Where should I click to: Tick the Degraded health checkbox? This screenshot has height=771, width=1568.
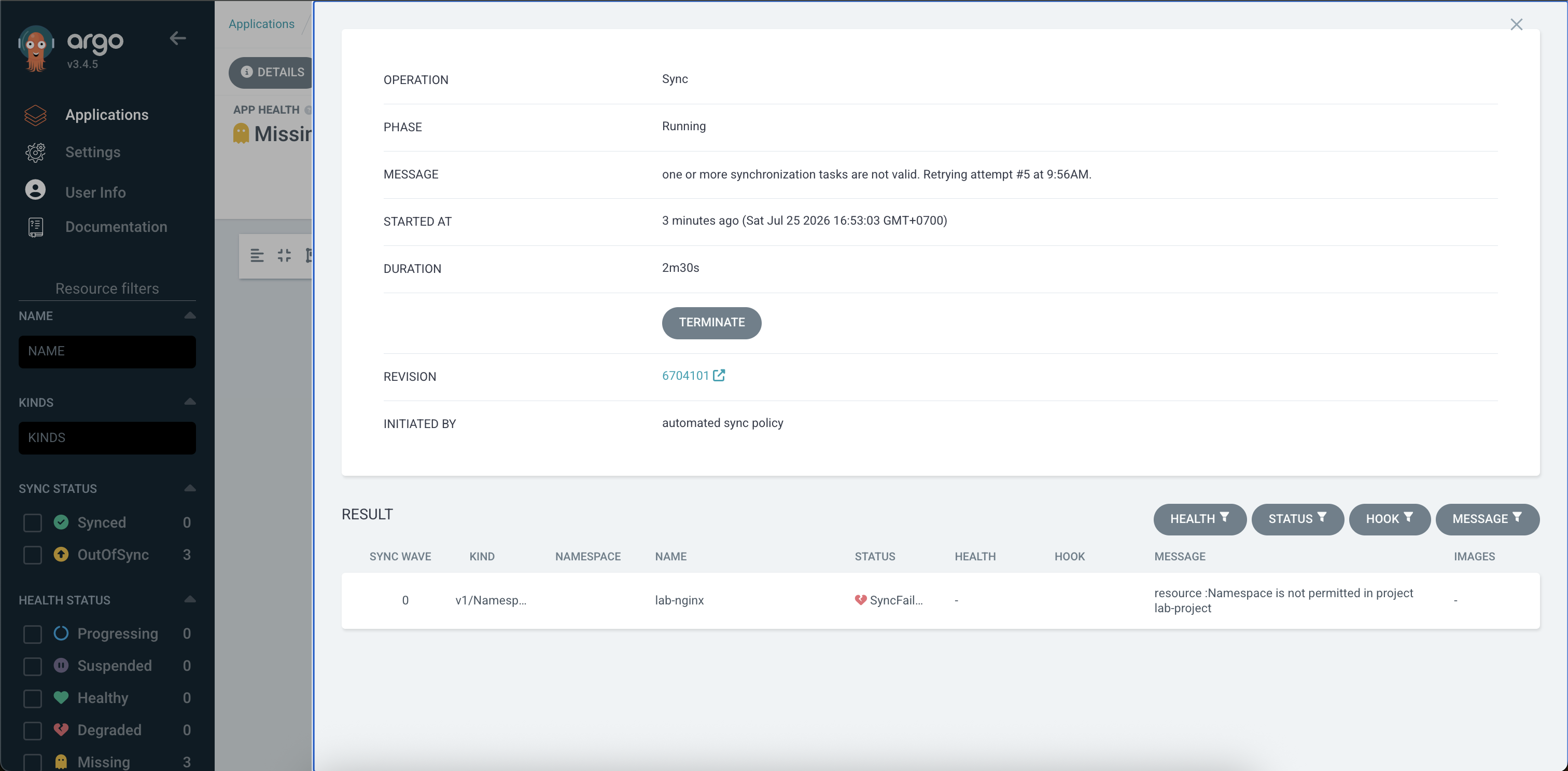[32, 731]
